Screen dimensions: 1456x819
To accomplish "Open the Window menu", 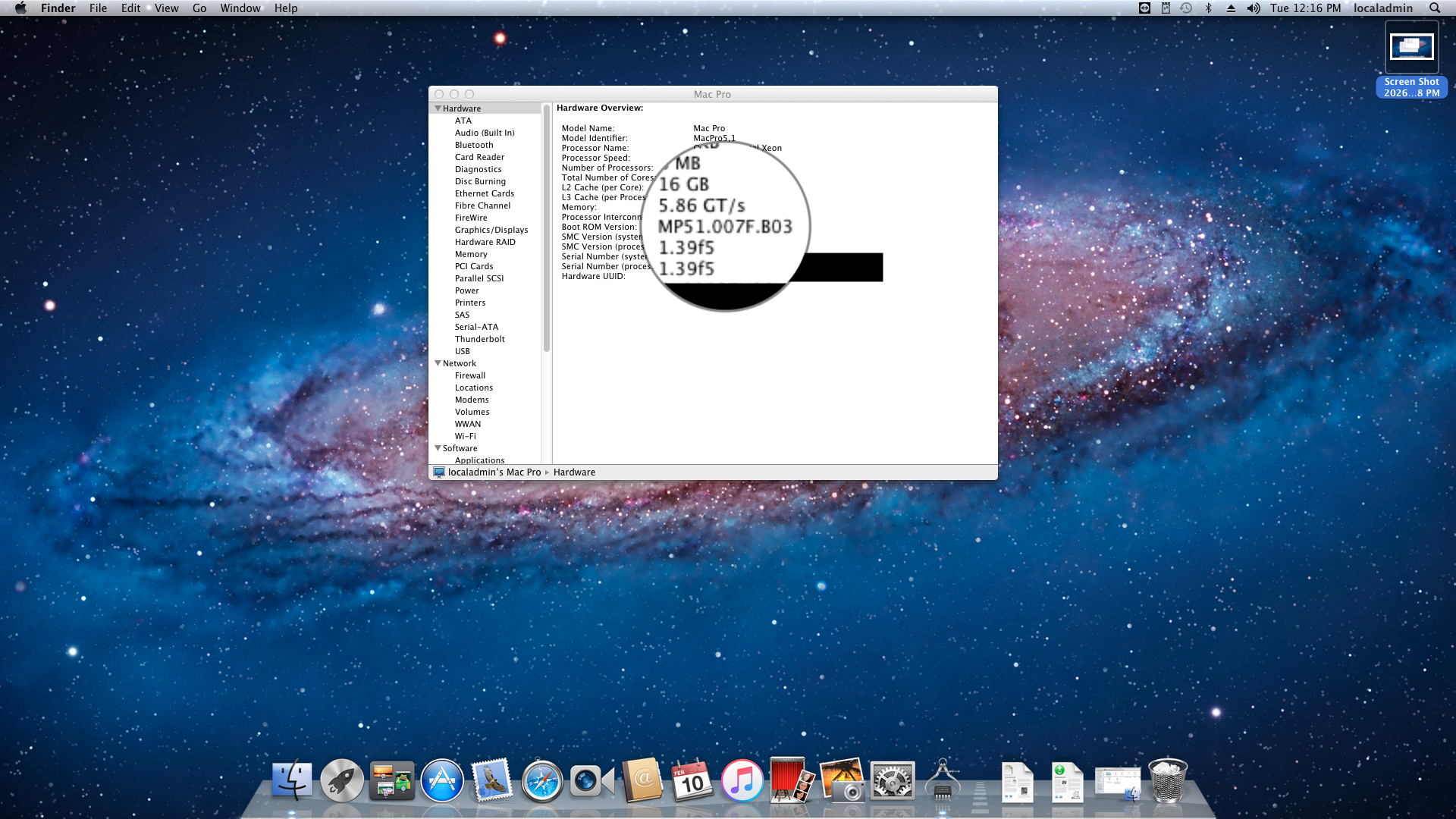I will (240, 8).
